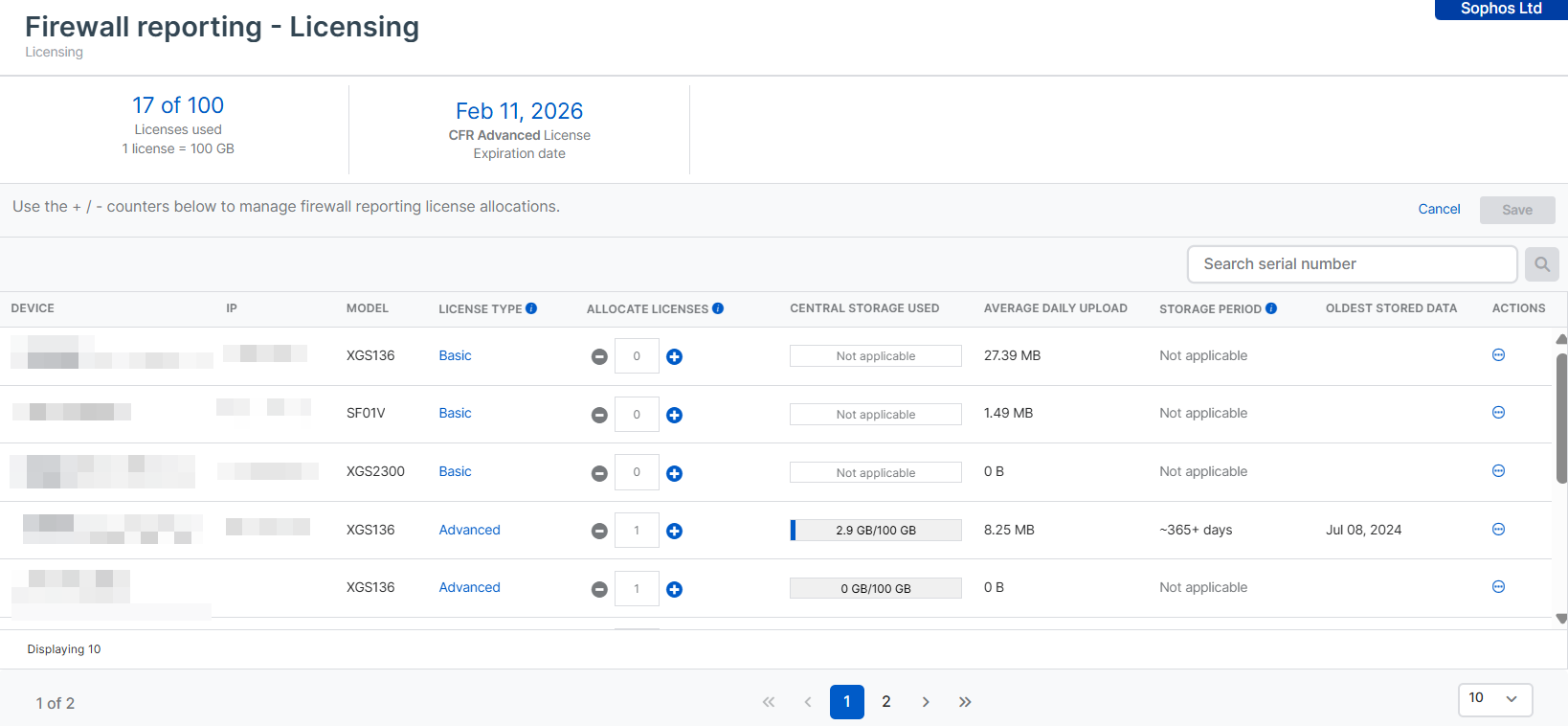Click Allocate Licenses info icon
The height and width of the screenshot is (726, 1568).
pyautogui.click(x=718, y=308)
